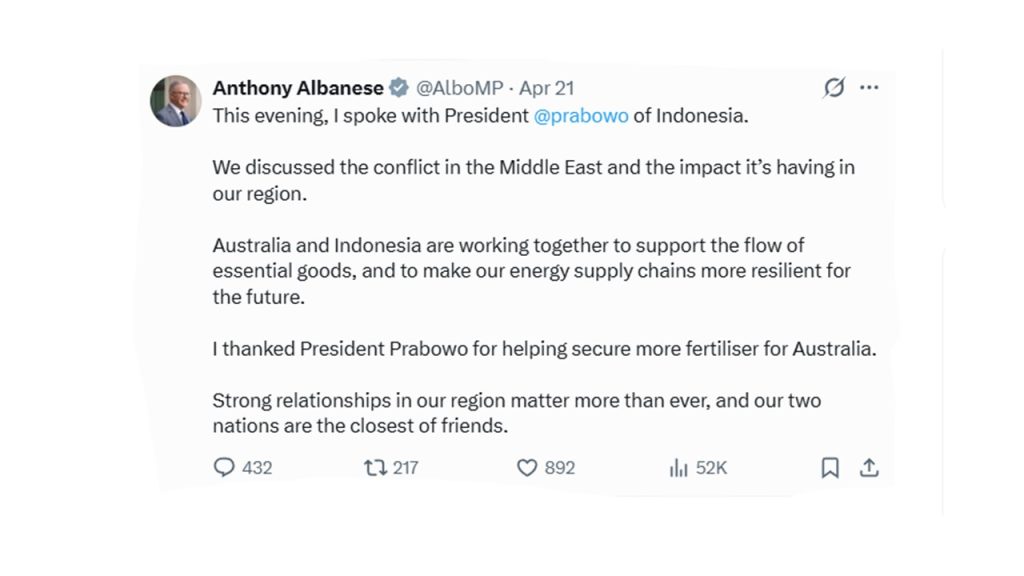This screenshot has width=1024, height=576.
Task: Click the Anthony Albanese display name
Action: coord(298,88)
